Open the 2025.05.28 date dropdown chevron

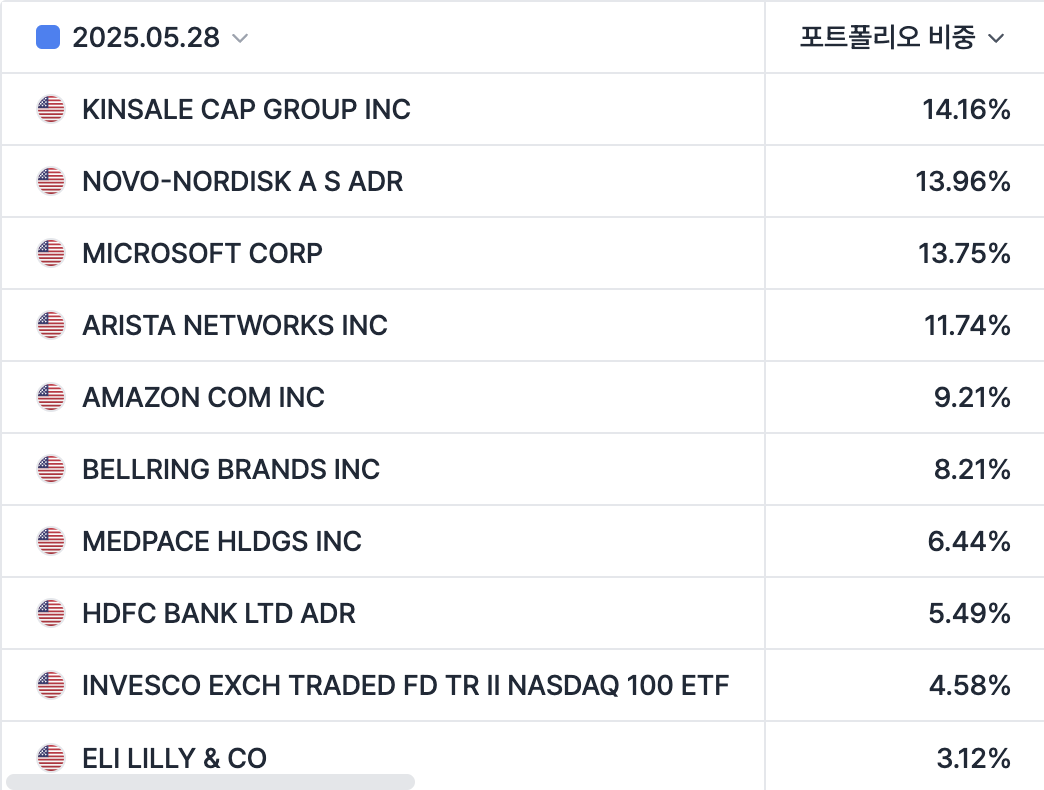coord(240,38)
